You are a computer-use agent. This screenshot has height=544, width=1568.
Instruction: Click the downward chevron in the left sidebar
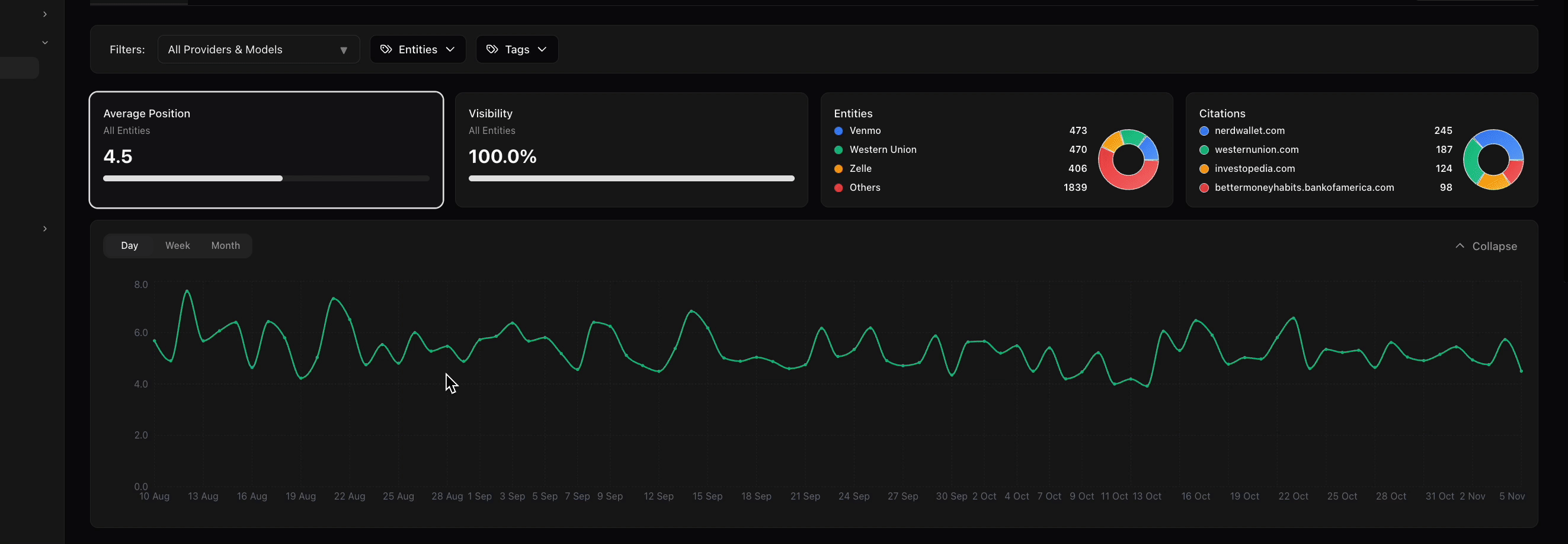click(46, 42)
